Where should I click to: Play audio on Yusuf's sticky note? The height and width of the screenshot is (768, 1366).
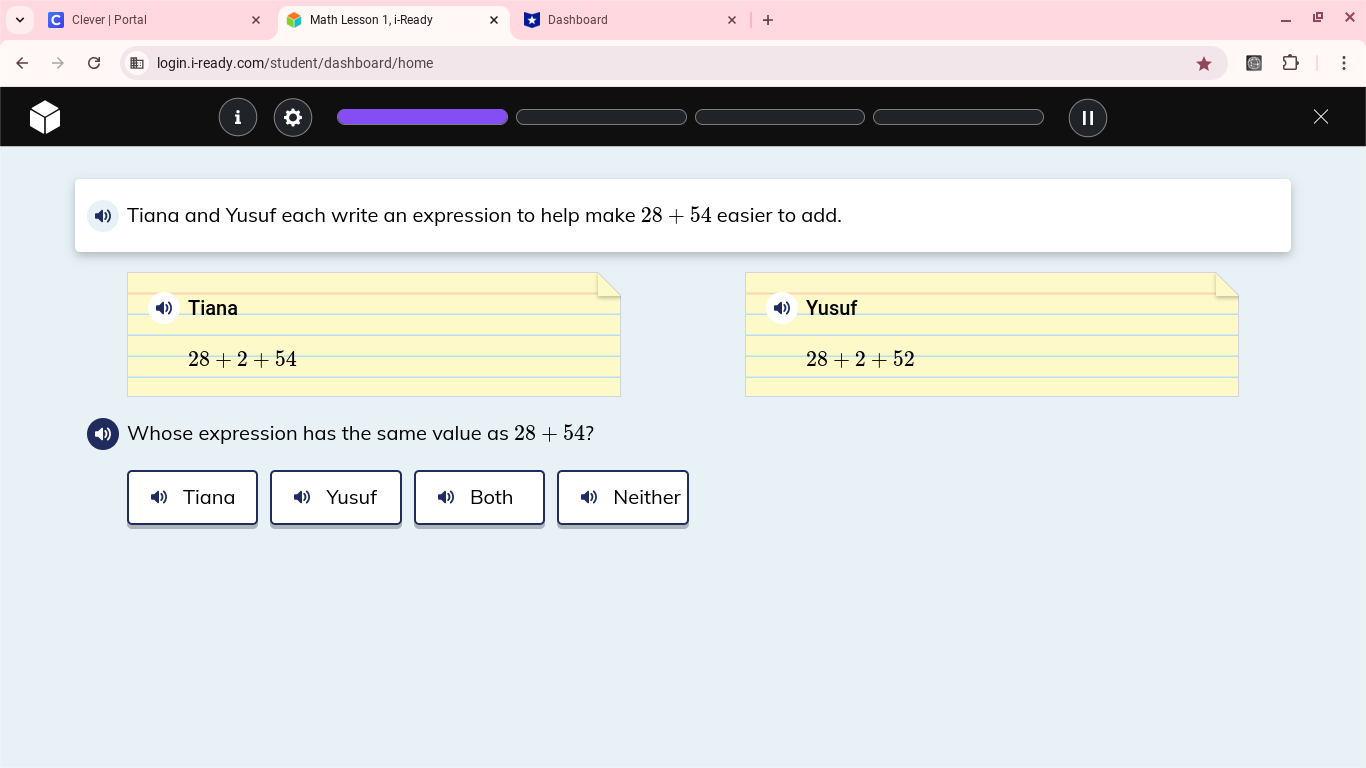[x=781, y=308]
